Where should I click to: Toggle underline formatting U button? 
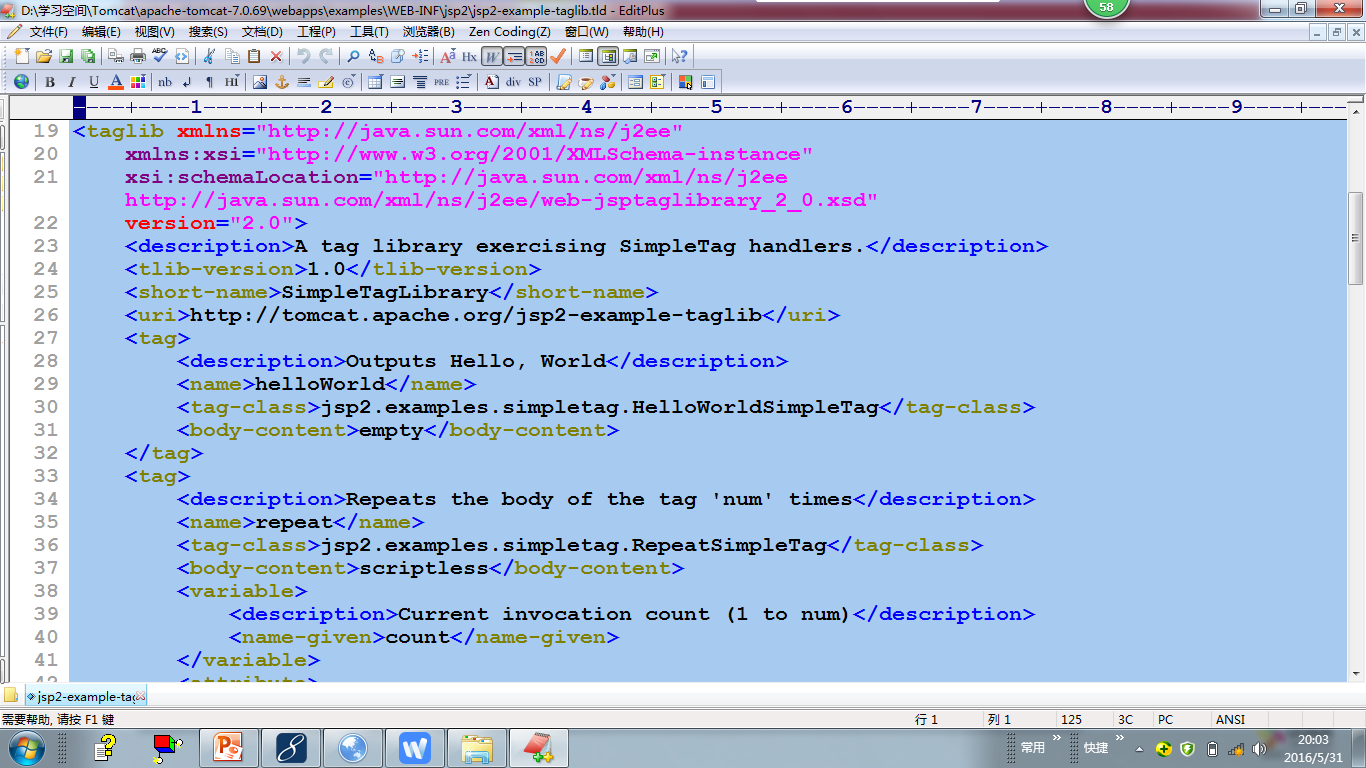click(x=94, y=82)
